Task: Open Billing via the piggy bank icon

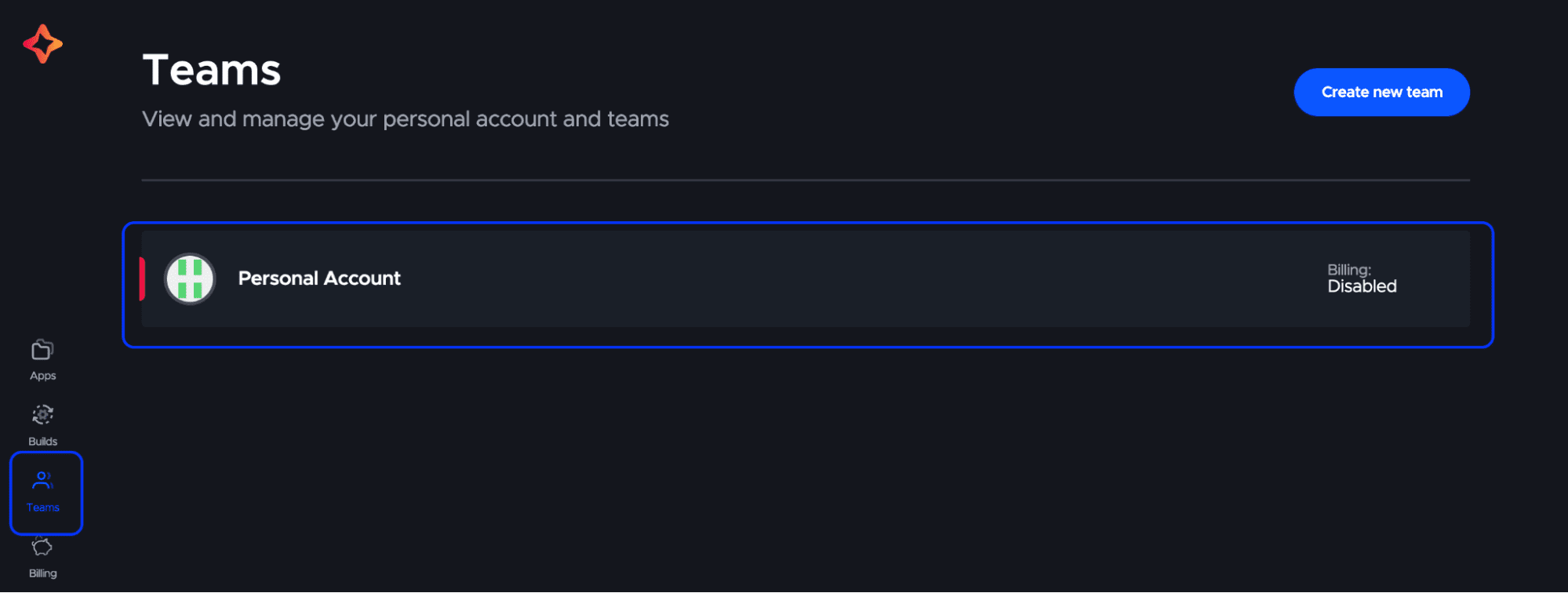Action: pos(42,547)
